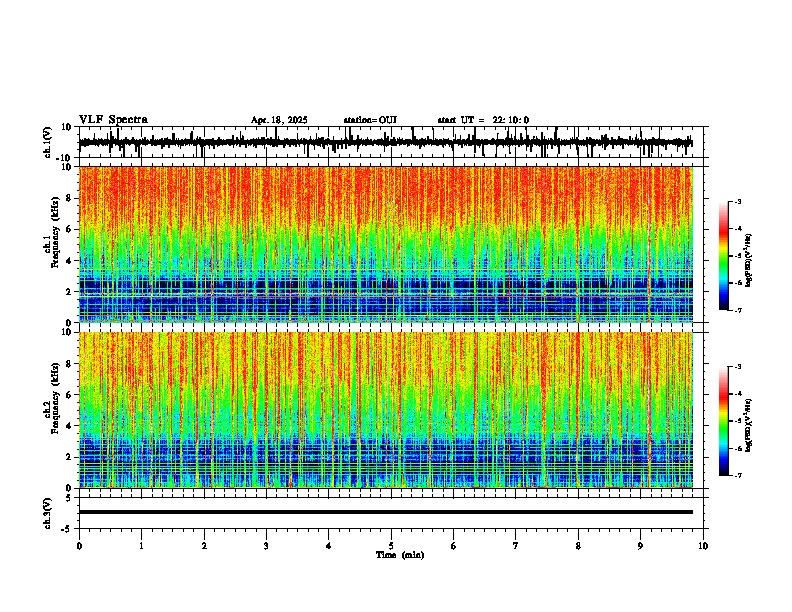792x612 pixels.
Task: Click the "8" kHz tick on ch.1 spectrogram
Action: [x=70, y=198]
